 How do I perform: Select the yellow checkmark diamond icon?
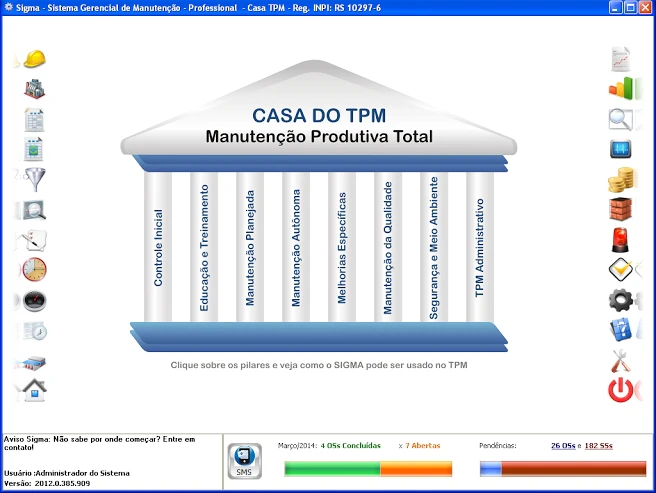click(x=621, y=270)
